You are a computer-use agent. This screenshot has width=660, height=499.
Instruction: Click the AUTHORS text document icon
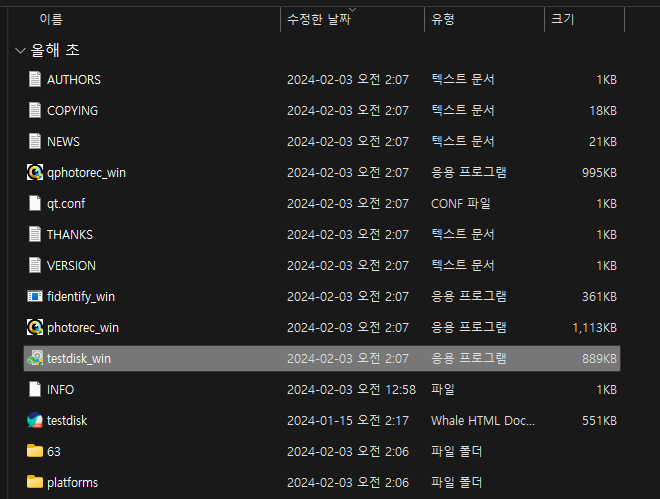pyautogui.click(x=35, y=79)
